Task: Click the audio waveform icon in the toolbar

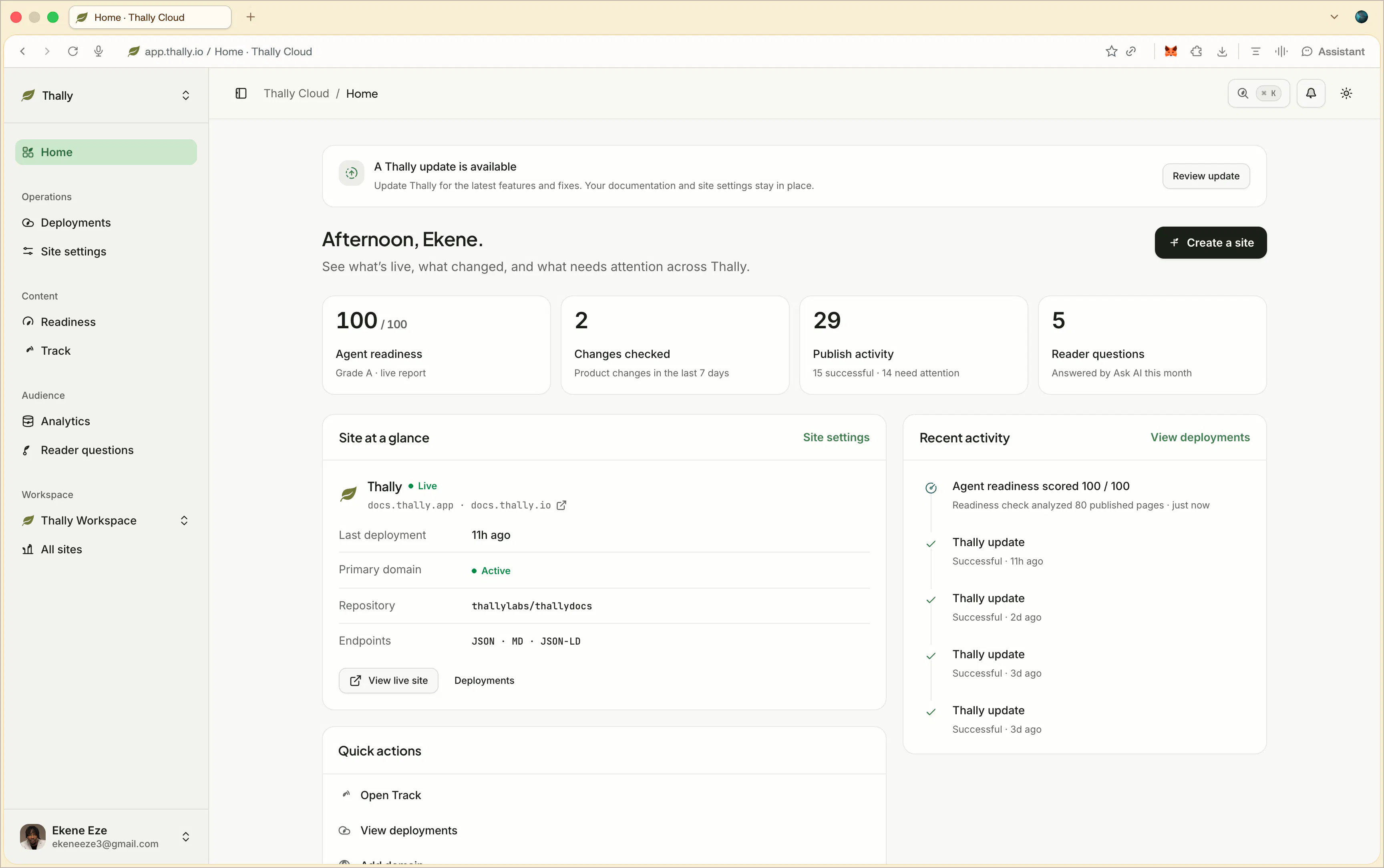Action: click(1281, 51)
